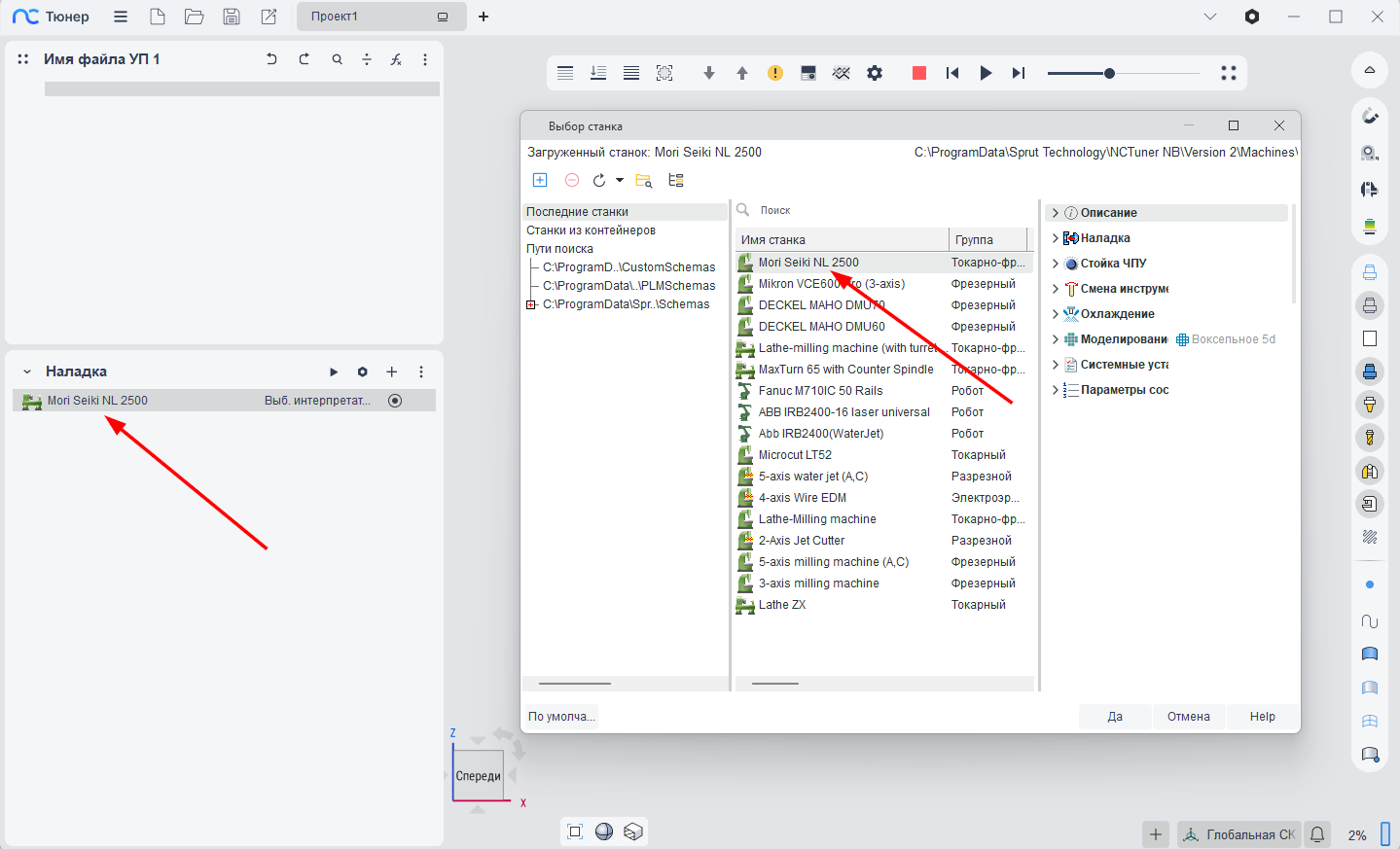Switch to the Проект1 tab
This screenshot has height=849, width=1400.
pos(370,17)
